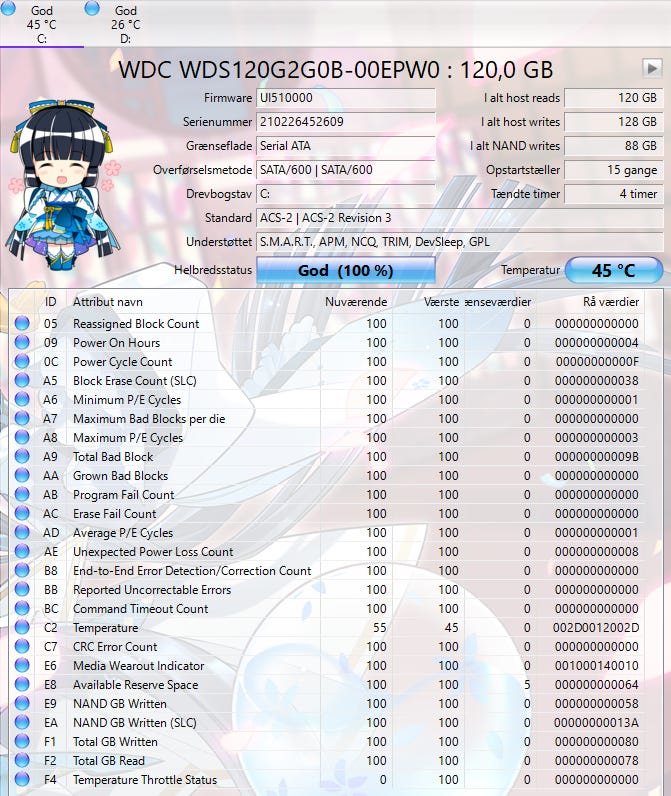Click the serial number field 210226452609
This screenshot has width=671, height=796.
[346, 122]
